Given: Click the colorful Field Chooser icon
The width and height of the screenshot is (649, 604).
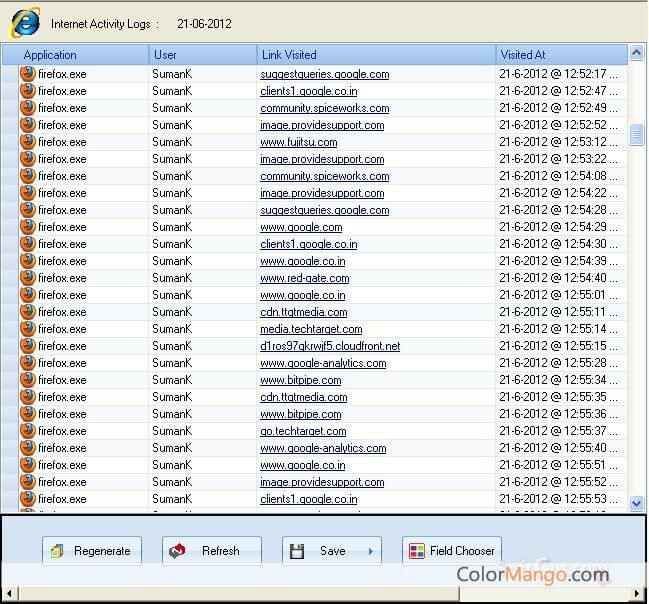Looking at the screenshot, I should [417, 551].
